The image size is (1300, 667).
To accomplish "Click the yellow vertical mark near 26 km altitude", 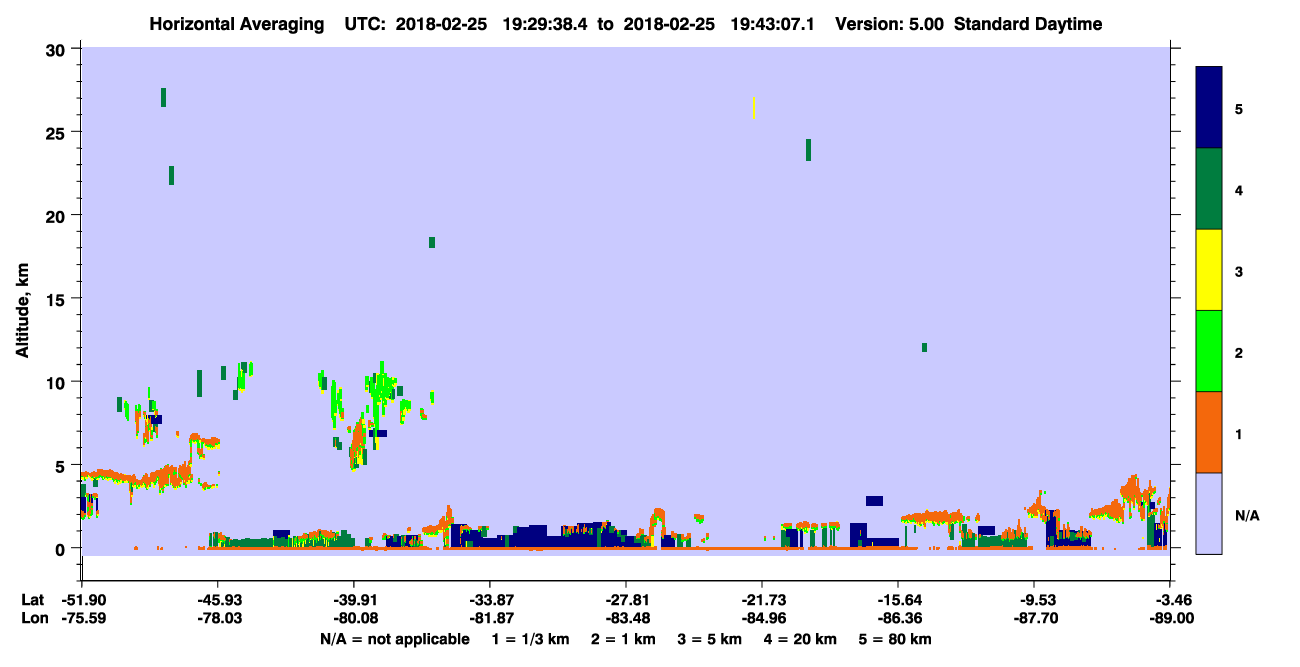I will coord(754,108).
